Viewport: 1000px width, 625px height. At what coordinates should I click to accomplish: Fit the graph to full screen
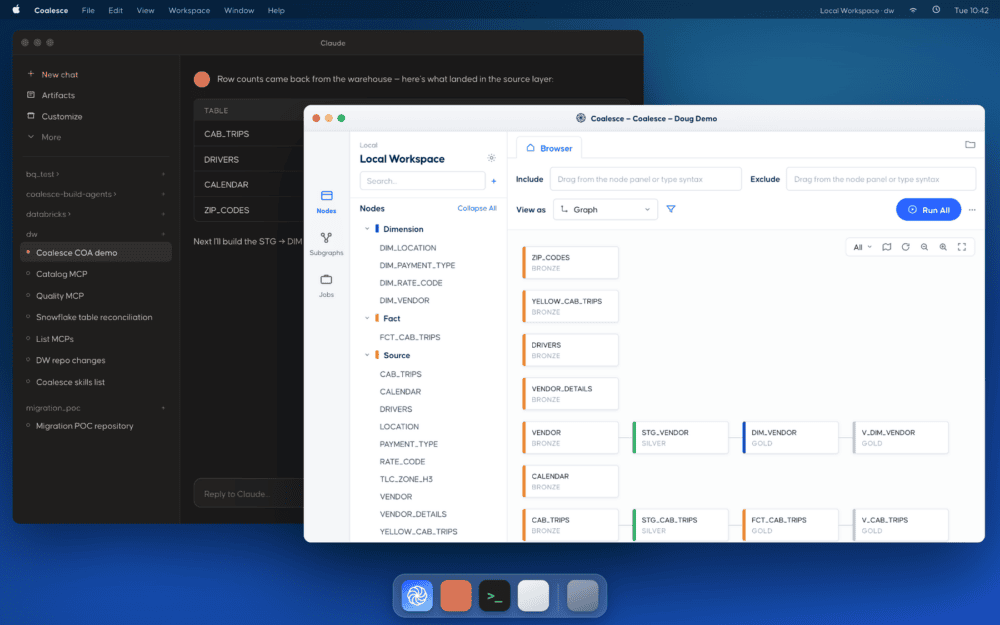(x=962, y=247)
